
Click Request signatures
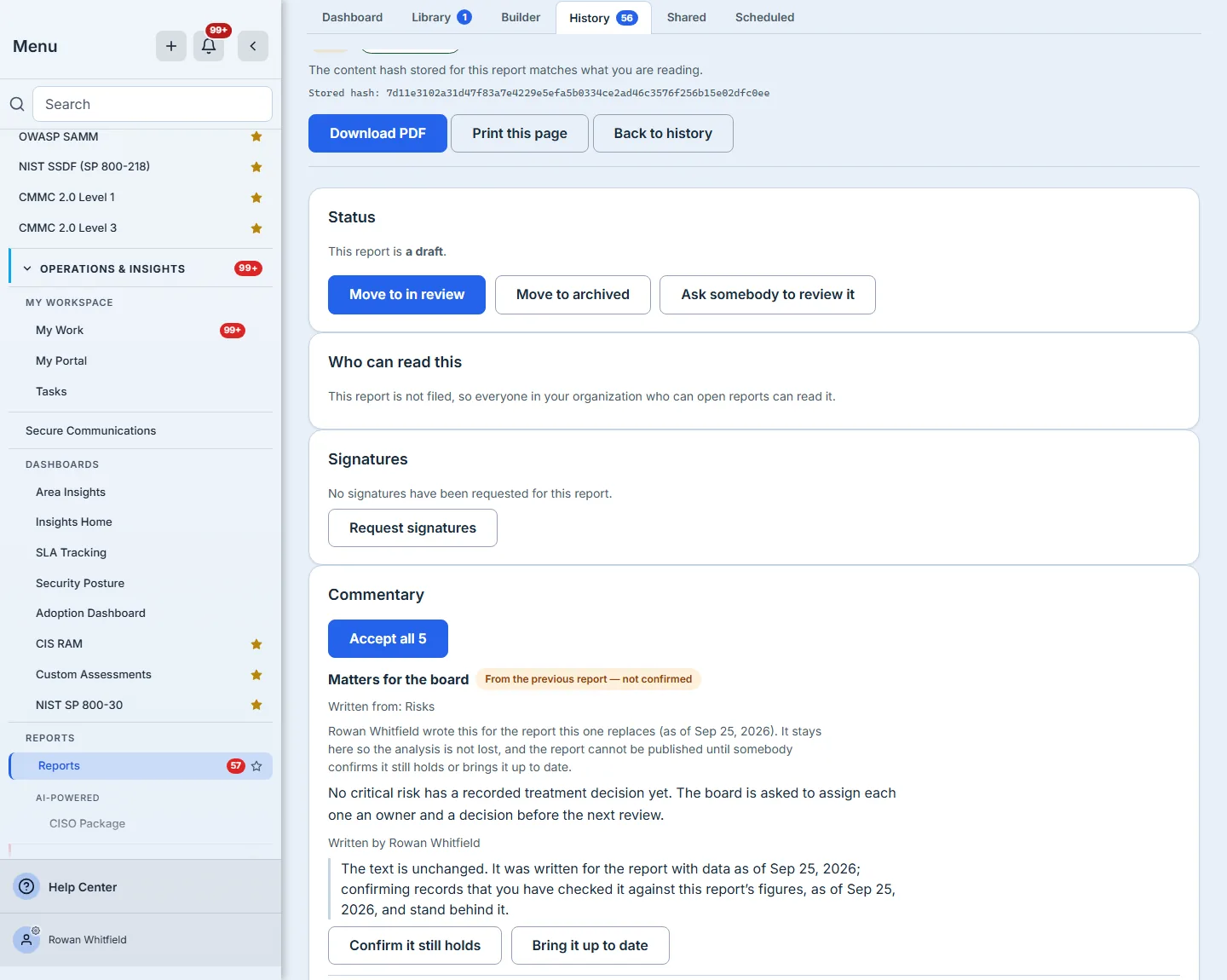tap(412, 528)
